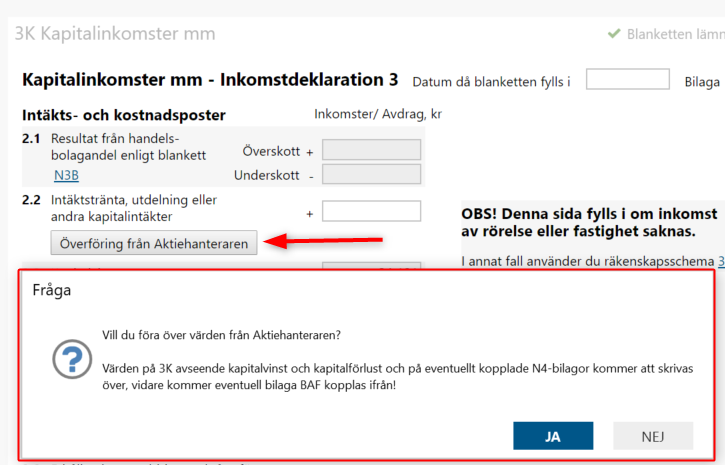725x465 pixels.
Task: Click the Kapitalinkomster mm - Inkomstdeklaration 3 title
Action: [x=210, y=80]
